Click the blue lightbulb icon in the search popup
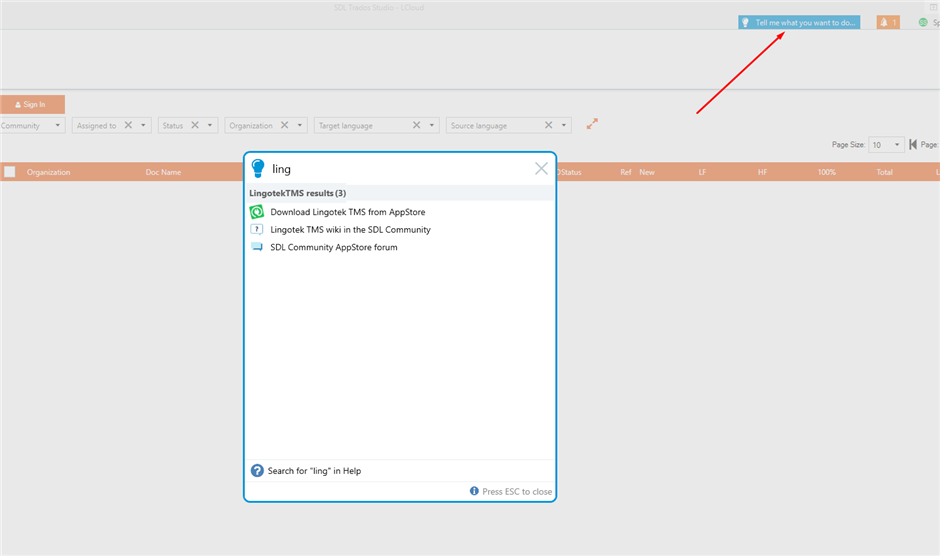Screen dimensions: 940x556 click(258, 169)
